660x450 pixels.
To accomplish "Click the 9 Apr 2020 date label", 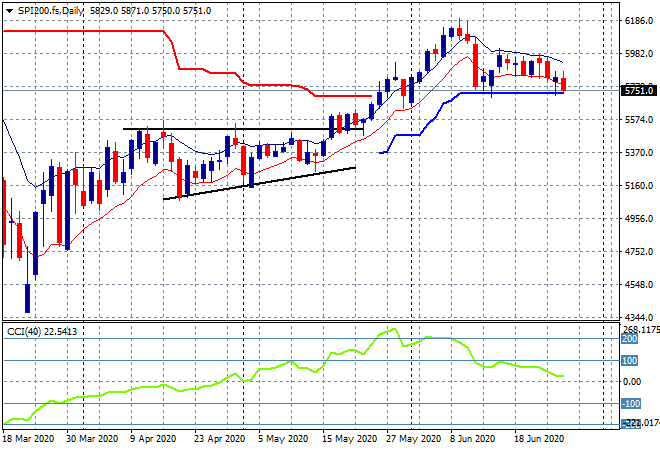I will pos(154,439).
